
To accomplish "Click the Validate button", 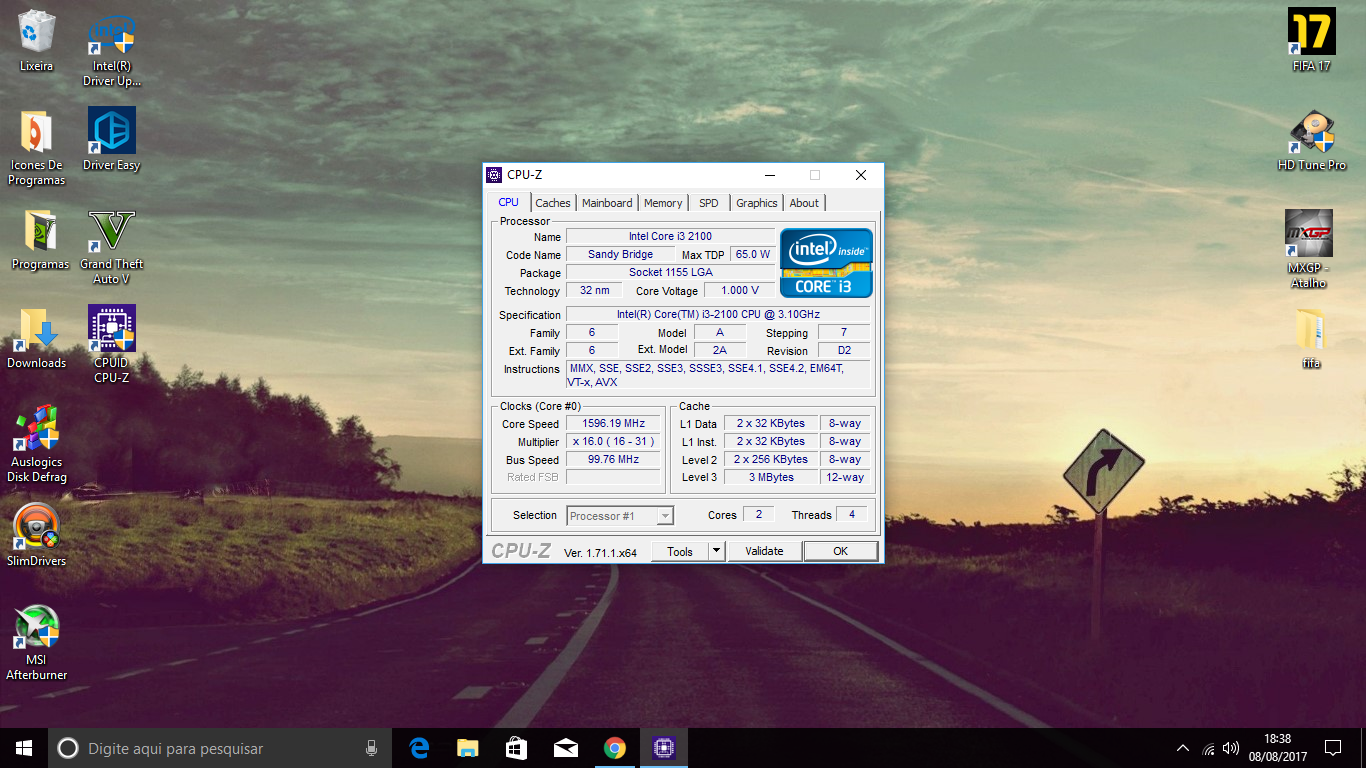I will [x=764, y=551].
